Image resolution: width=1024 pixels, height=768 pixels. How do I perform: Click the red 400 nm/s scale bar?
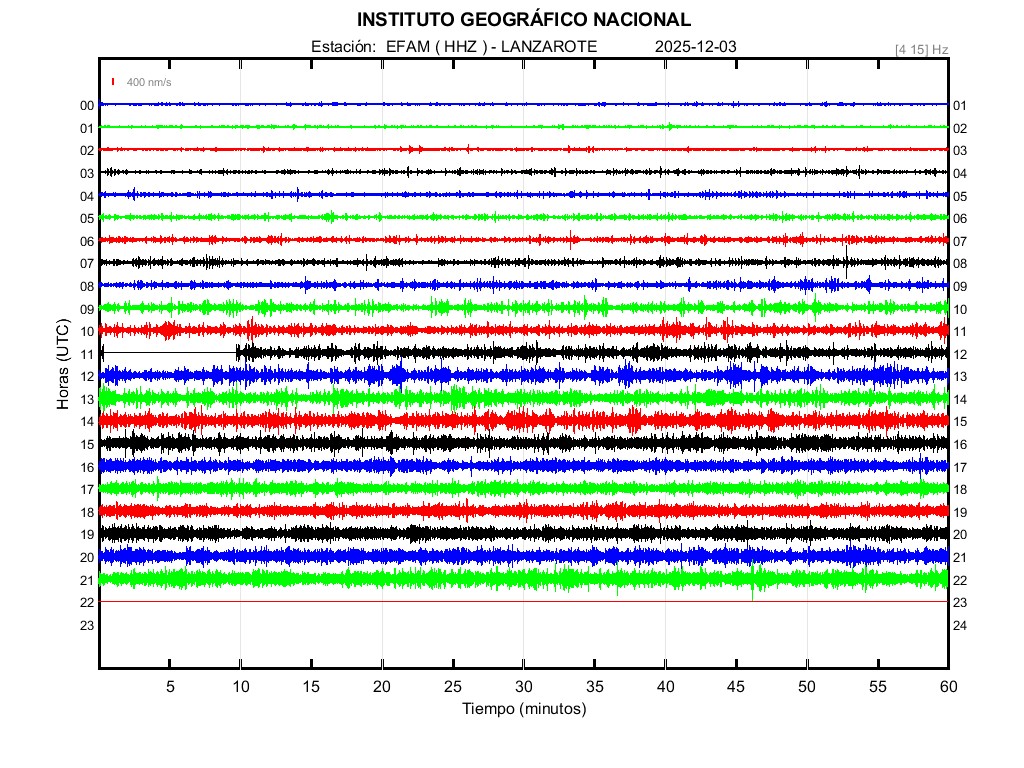114,82
